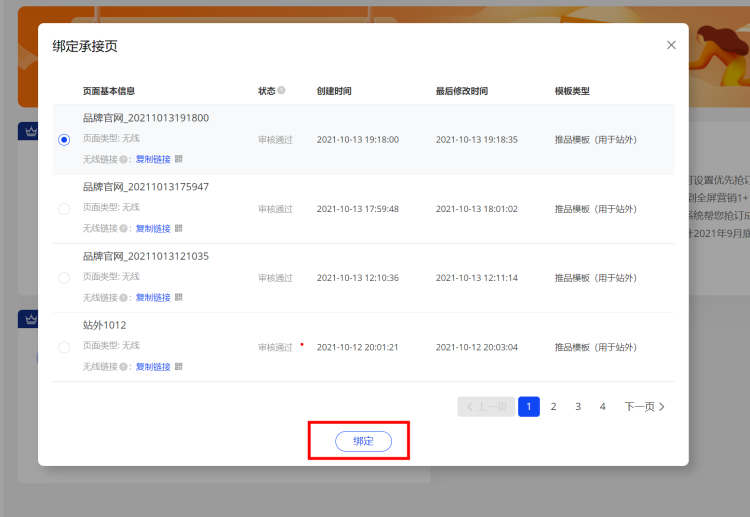This screenshot has width=750, height=517.
Task: Click the help icon beside 状态 header
Action: (x=281, y=91)
